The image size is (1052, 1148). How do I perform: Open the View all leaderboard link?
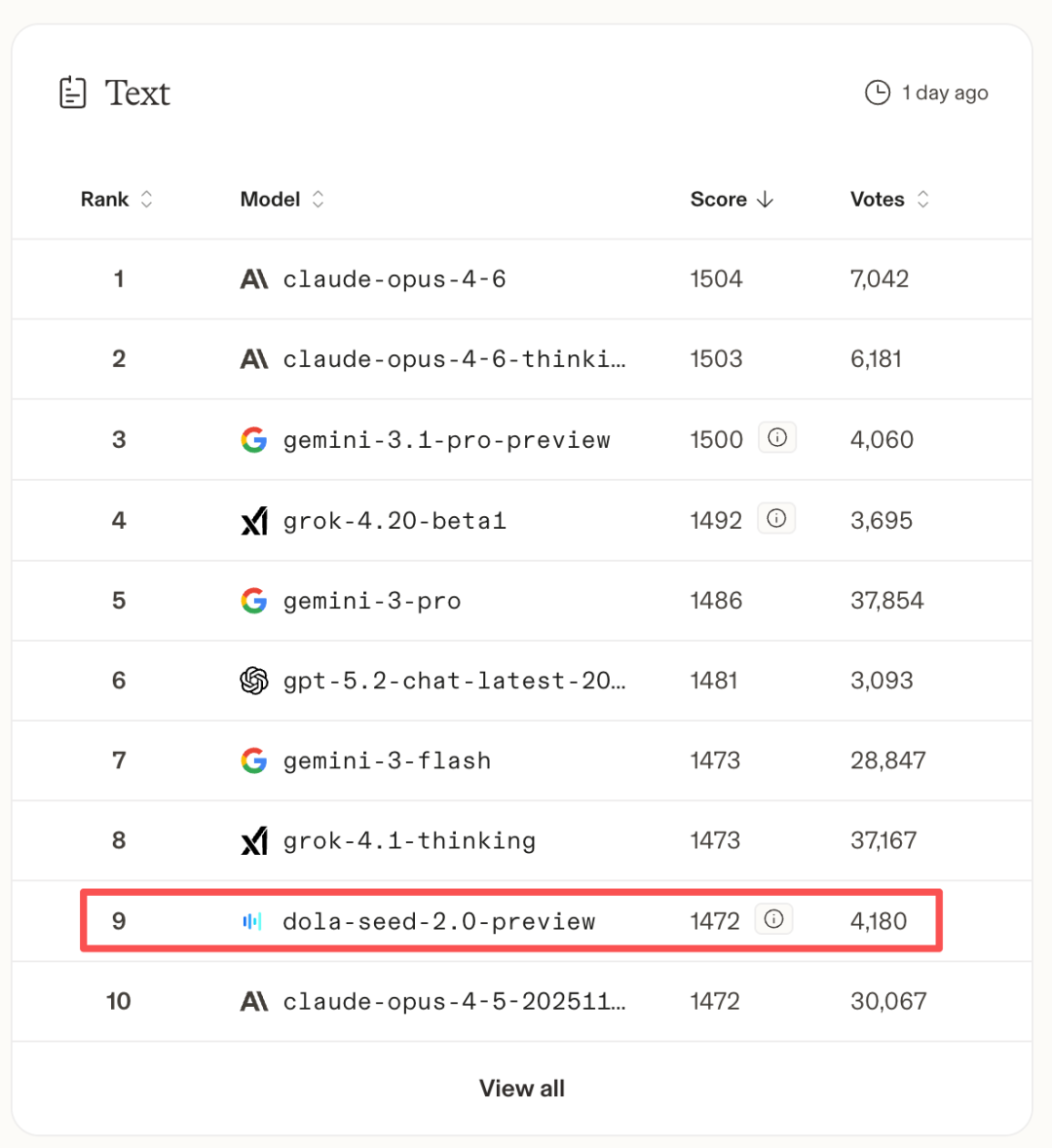(521, 1089)
